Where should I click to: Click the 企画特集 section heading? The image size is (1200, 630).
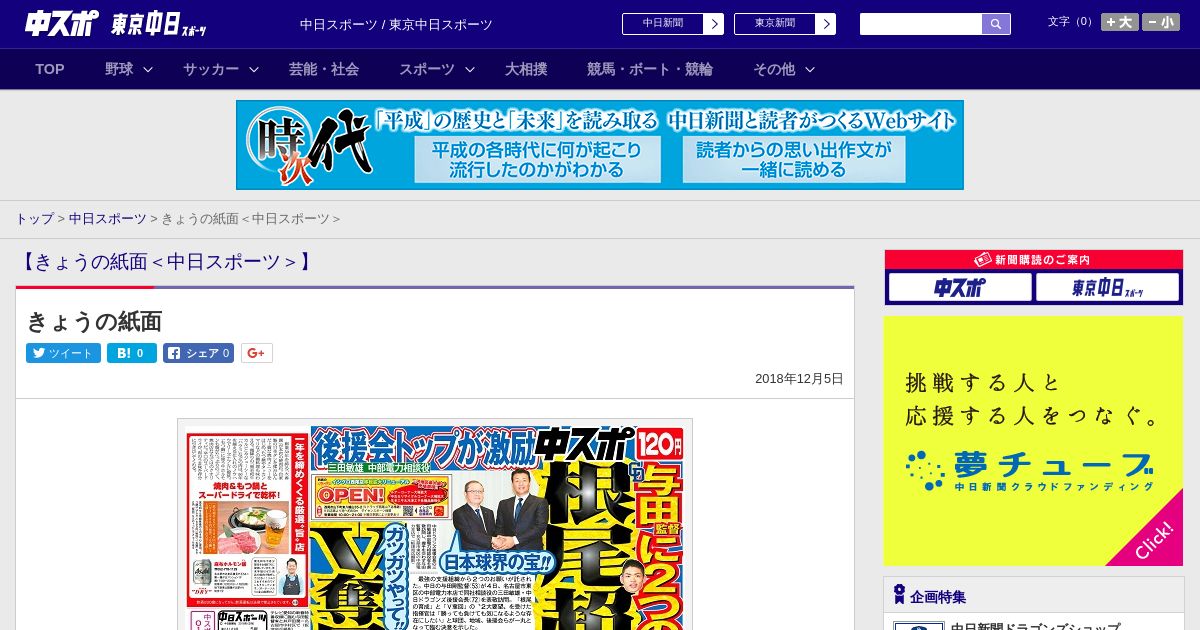(x=938, y=597)
